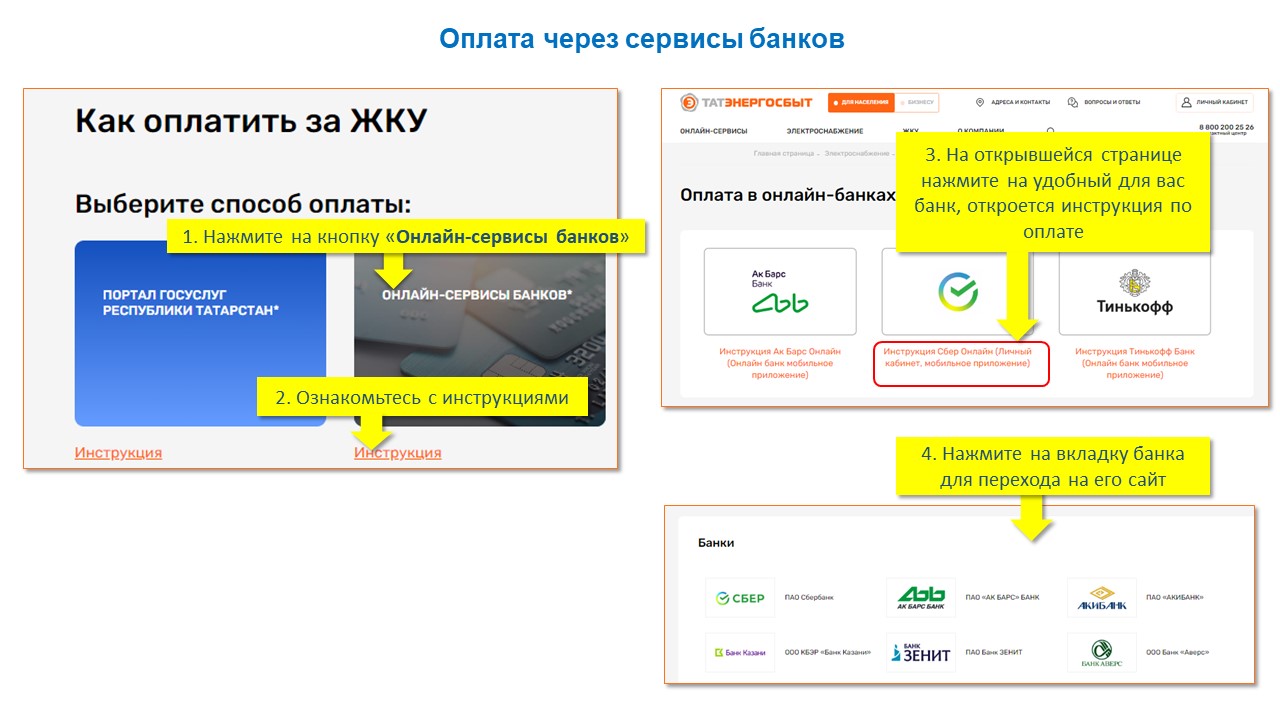Click the Банк ЗЕНИТ logo

pyautogui.click(x=921, y=652)
